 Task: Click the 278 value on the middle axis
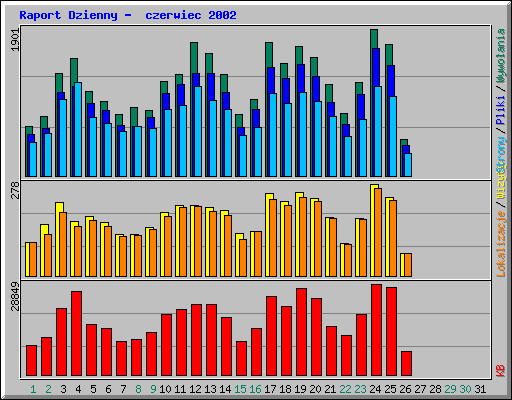[x=15, y=190]
